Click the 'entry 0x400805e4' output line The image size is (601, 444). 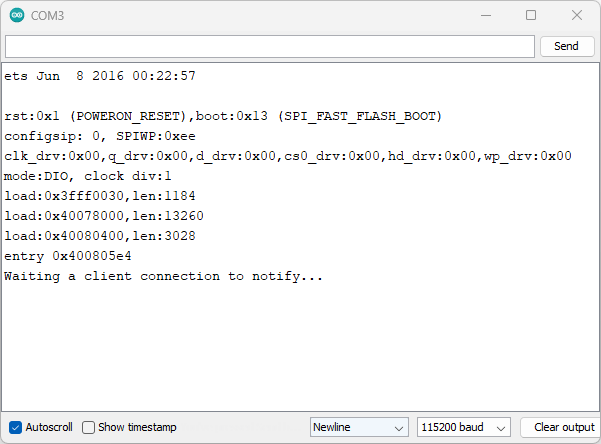[68, 256]
